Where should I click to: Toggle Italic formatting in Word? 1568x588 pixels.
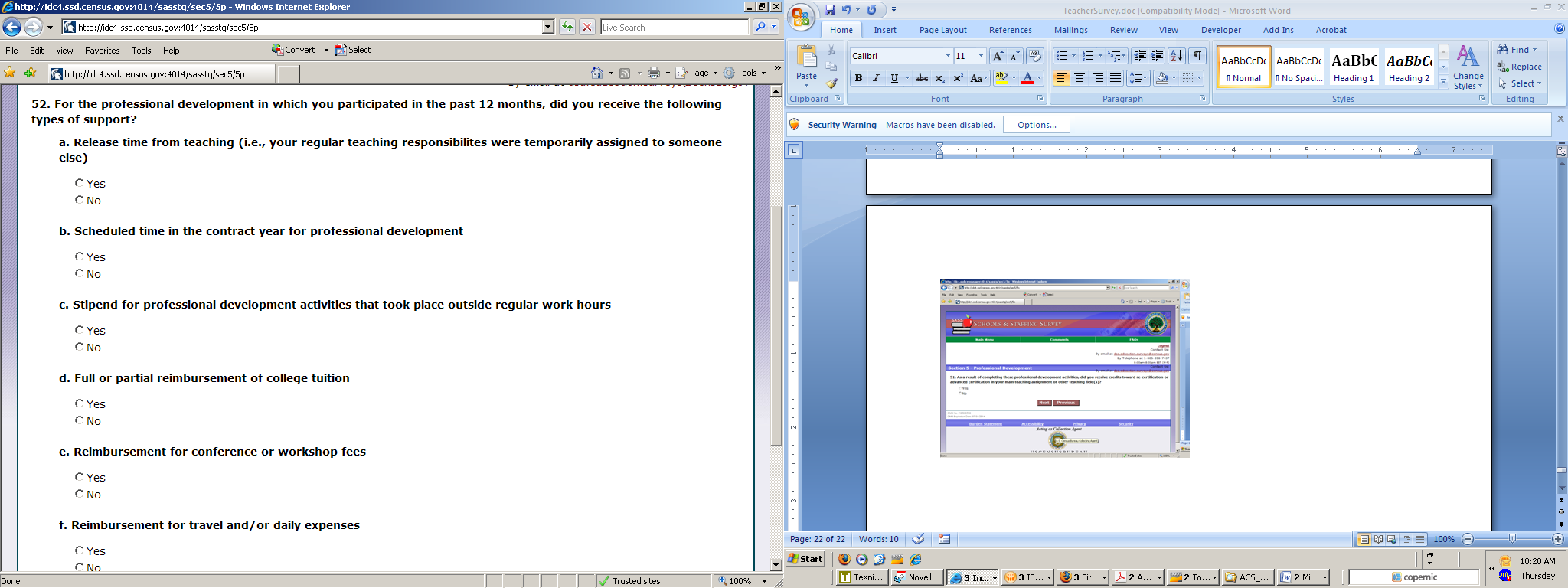[876, 78]
